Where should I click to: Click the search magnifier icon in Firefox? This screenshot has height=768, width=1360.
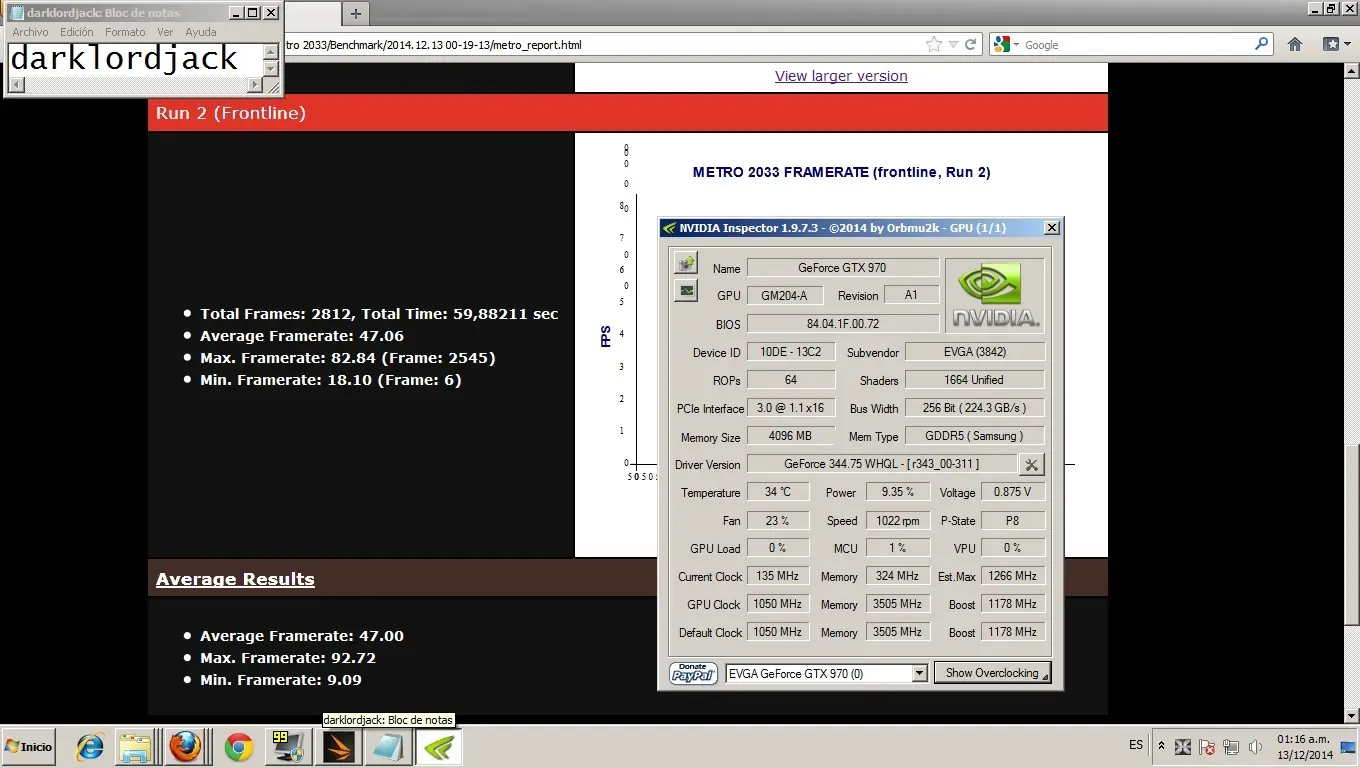point(1262,44)
